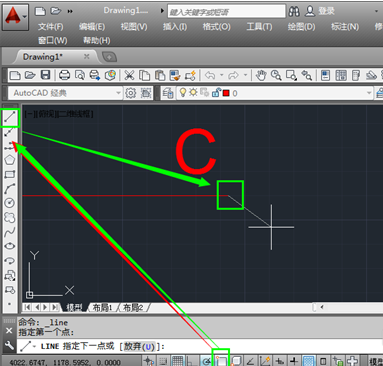This screenshot has height=366, width=383.
Task: Click the Undo arrow icon
Action: point(210,75)
